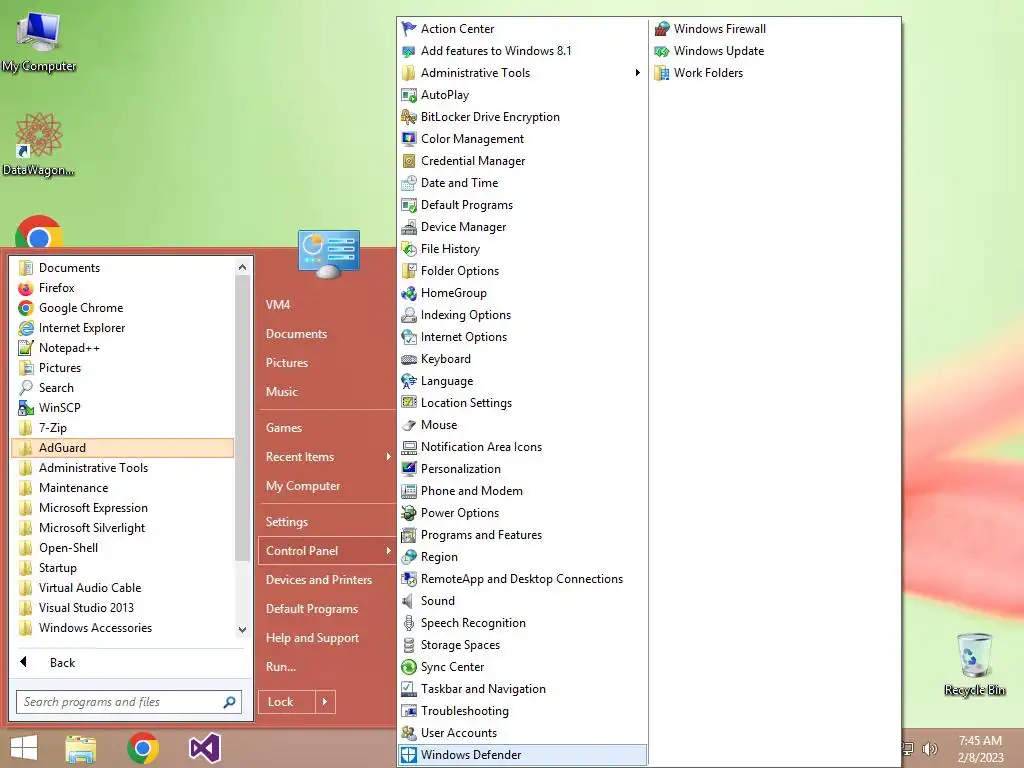Click programs list scroll up arrow
Image resolution: width=1024 pixels, height=768 pixels.
242,267
